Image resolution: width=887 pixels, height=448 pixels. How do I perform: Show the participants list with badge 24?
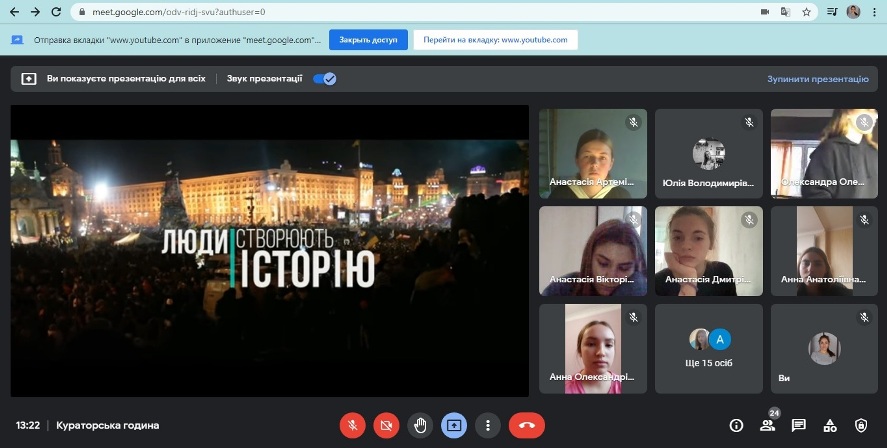tap(768, 425)
